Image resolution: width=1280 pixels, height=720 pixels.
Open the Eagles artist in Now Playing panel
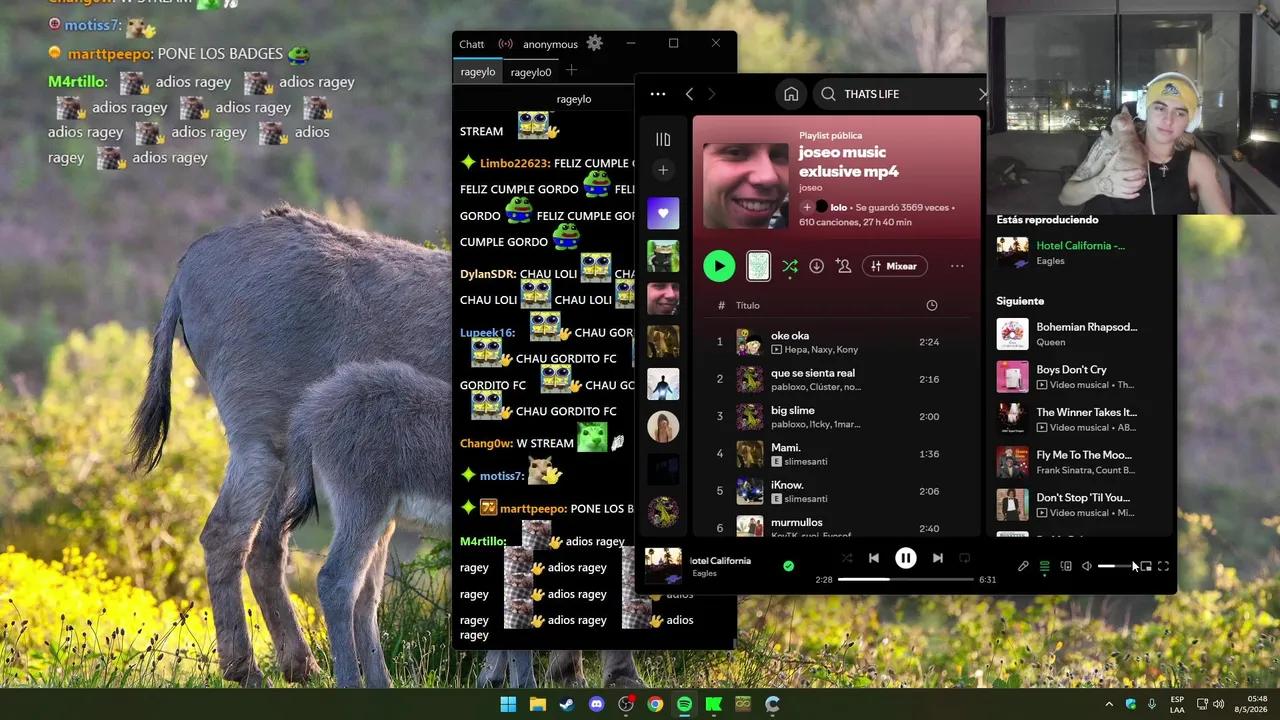1050,261
